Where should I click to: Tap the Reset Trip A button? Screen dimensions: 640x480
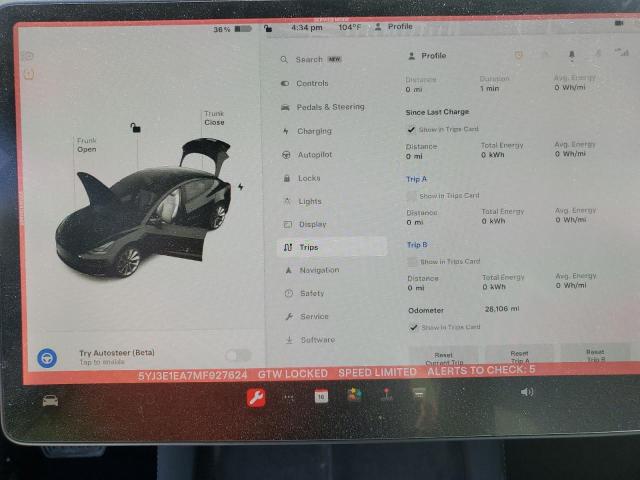point(519,355)
